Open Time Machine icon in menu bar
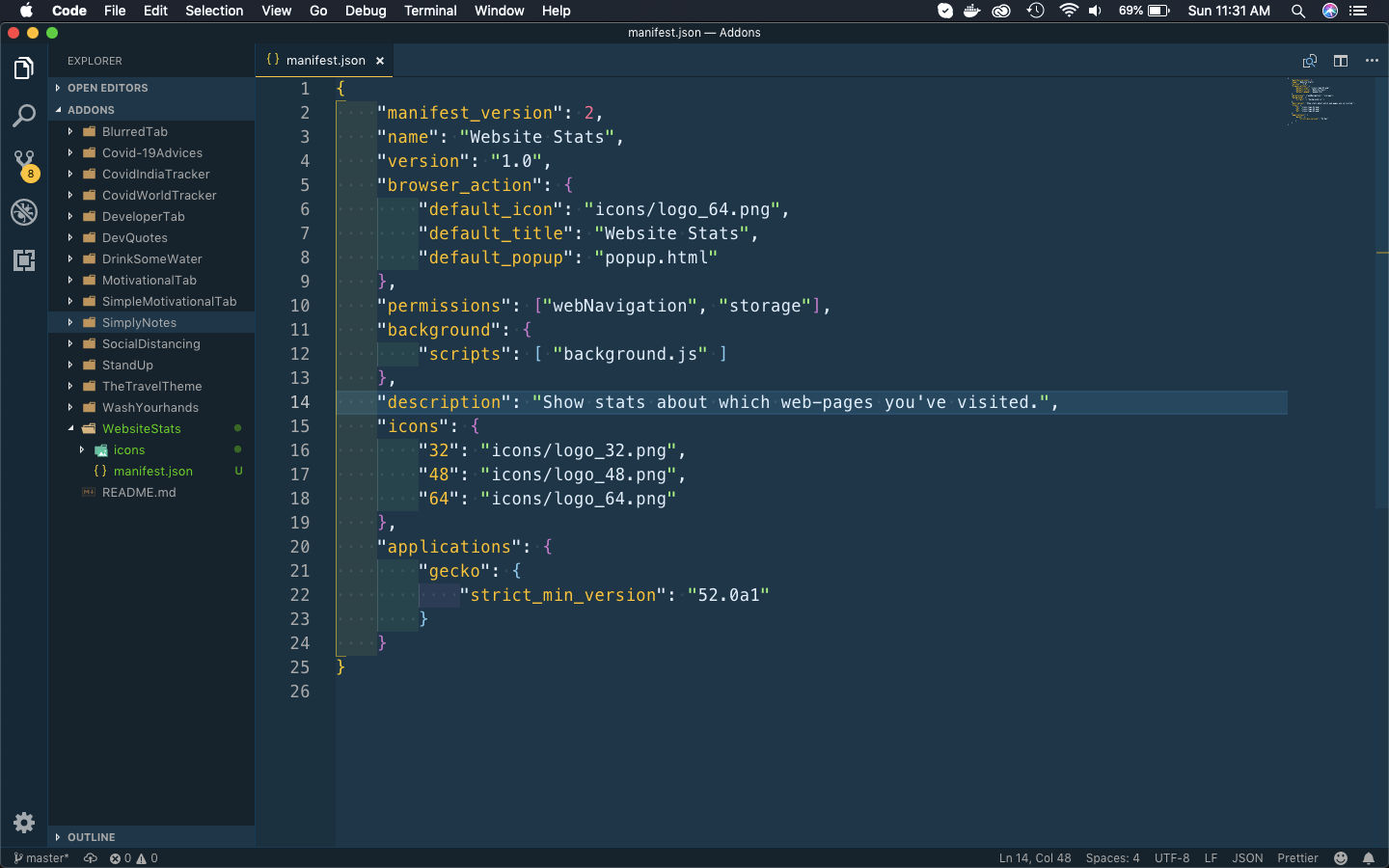Viewport: 1389px width, 868px height. click(x=1036, y=11)
